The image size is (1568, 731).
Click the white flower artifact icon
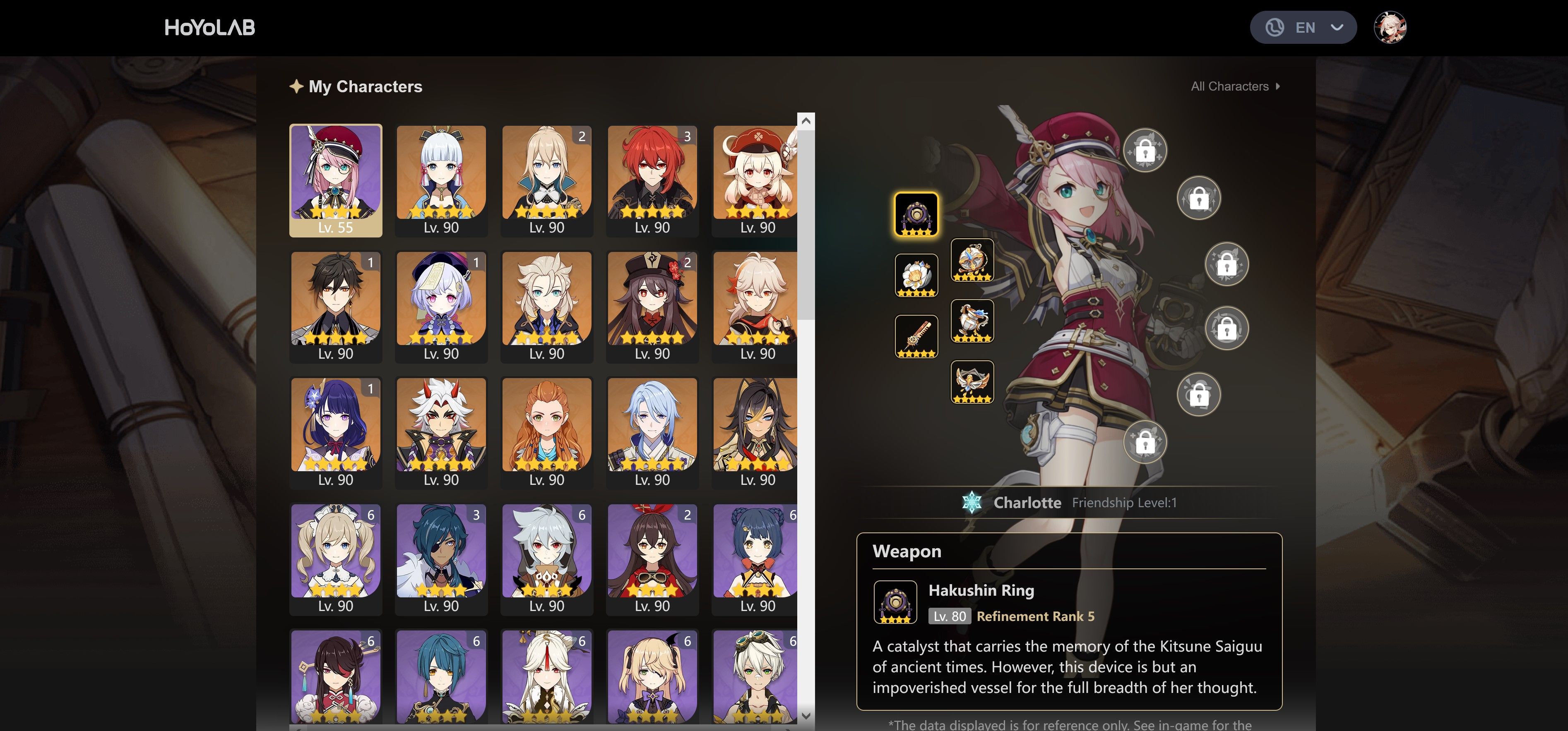click(x=916, y=275)
